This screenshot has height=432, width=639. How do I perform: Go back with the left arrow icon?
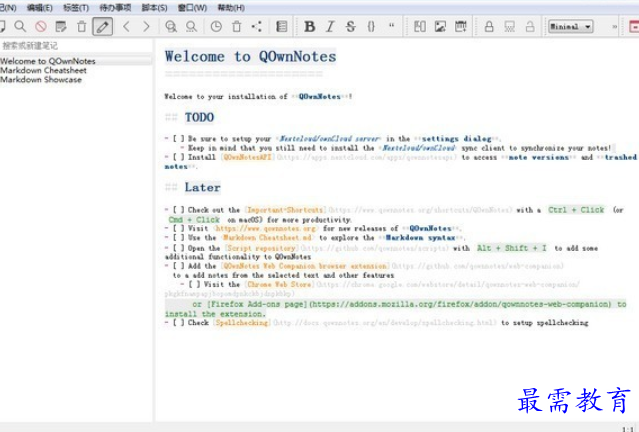[127, 26]
